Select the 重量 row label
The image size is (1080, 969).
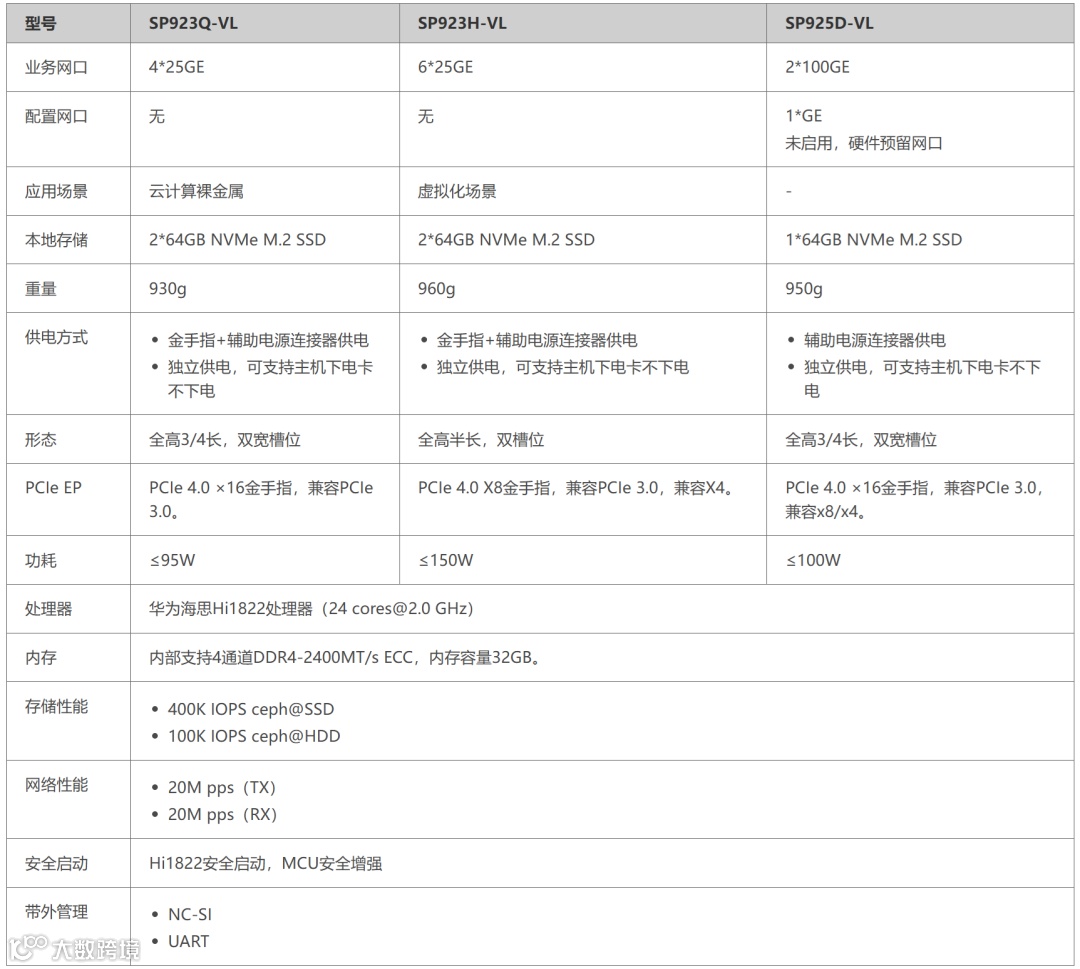tap(41, 289)
